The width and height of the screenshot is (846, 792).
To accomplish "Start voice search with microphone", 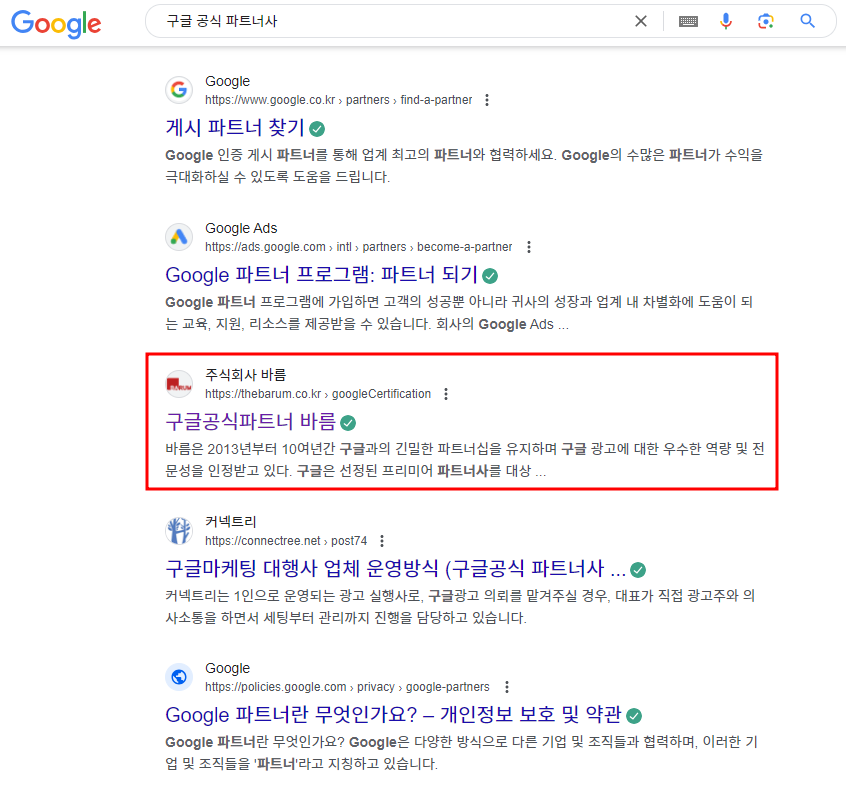I will pyautogui.click(x=726, y=21).
